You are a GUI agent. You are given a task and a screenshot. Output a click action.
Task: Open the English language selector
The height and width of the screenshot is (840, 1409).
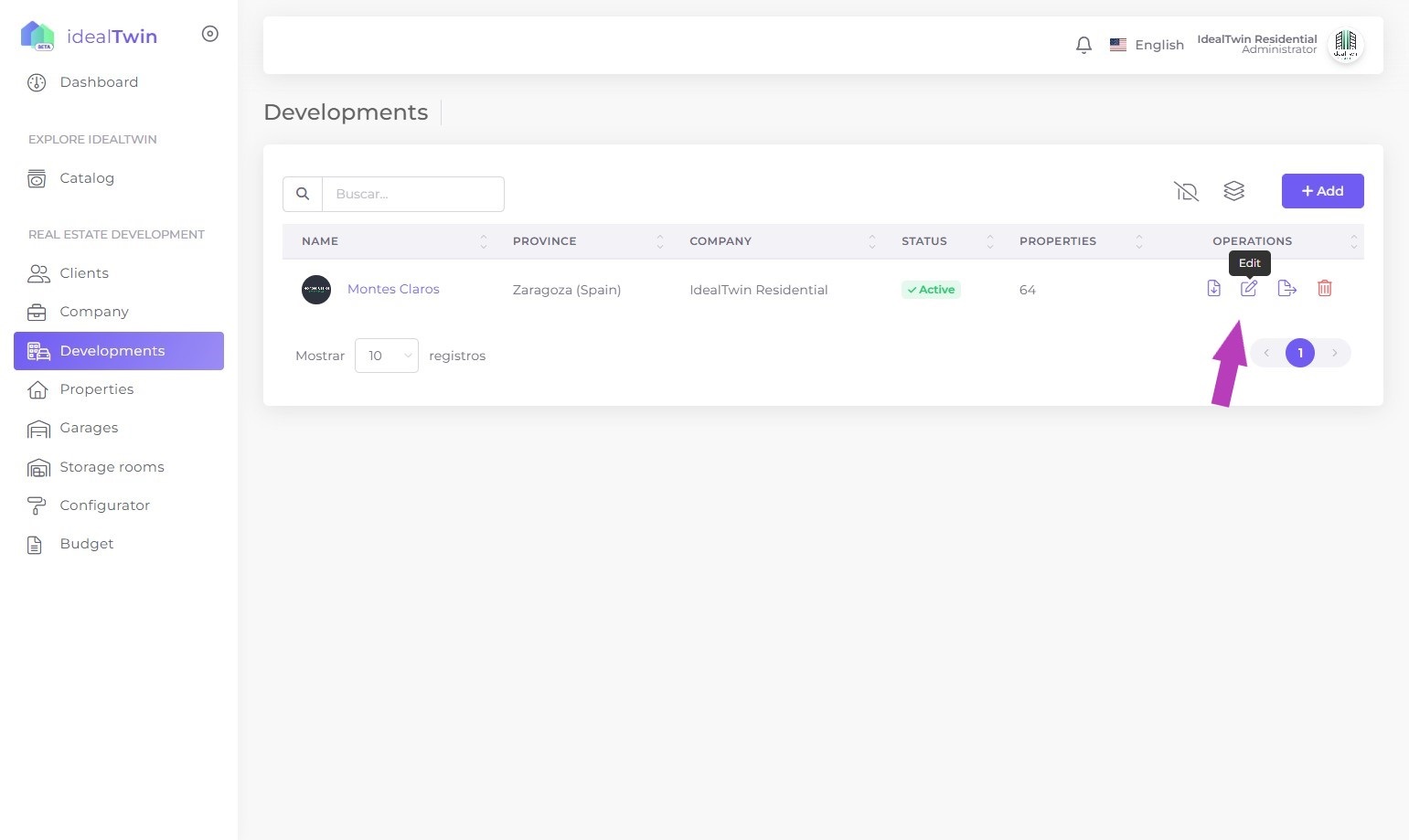point(1147,45)
